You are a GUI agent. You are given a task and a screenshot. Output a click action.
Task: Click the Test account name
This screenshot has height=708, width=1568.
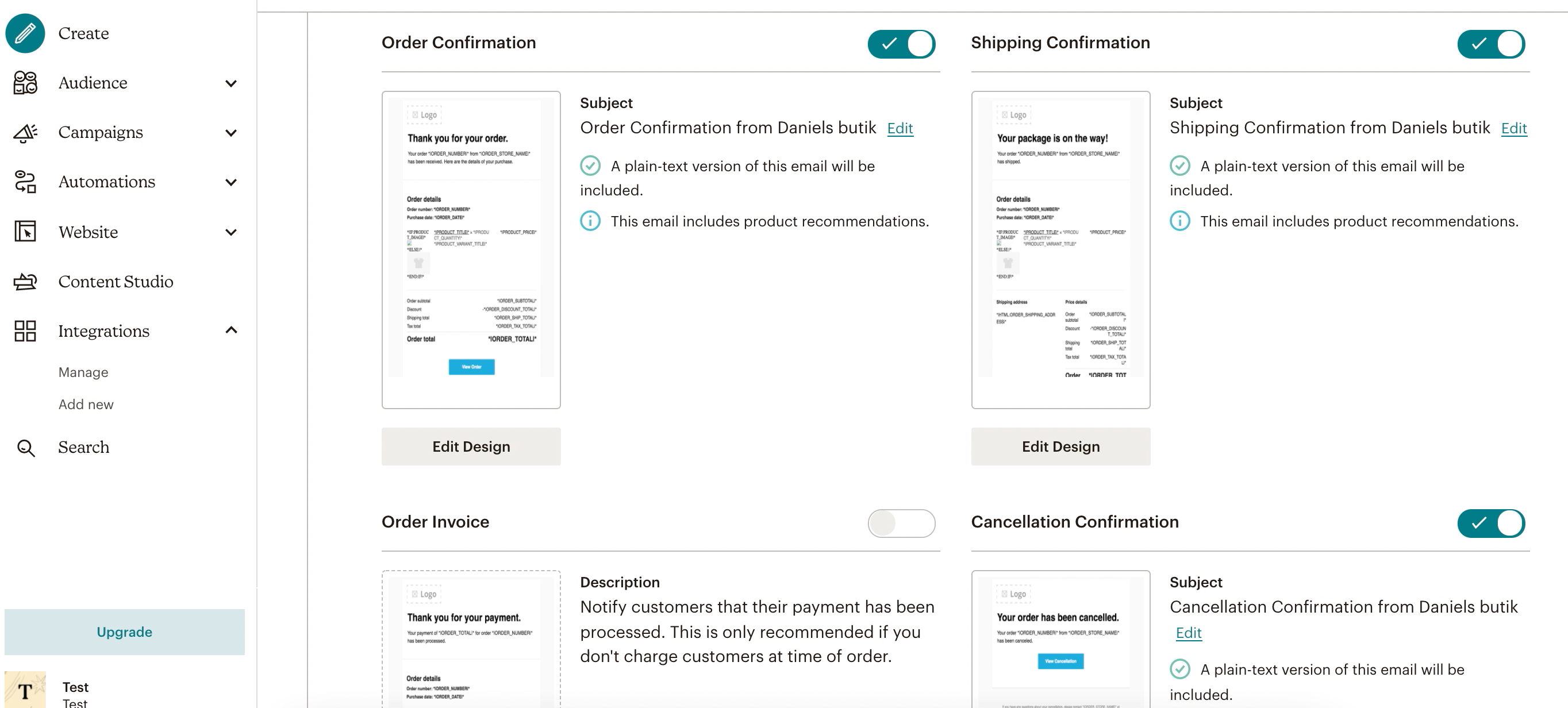(75, 687)
